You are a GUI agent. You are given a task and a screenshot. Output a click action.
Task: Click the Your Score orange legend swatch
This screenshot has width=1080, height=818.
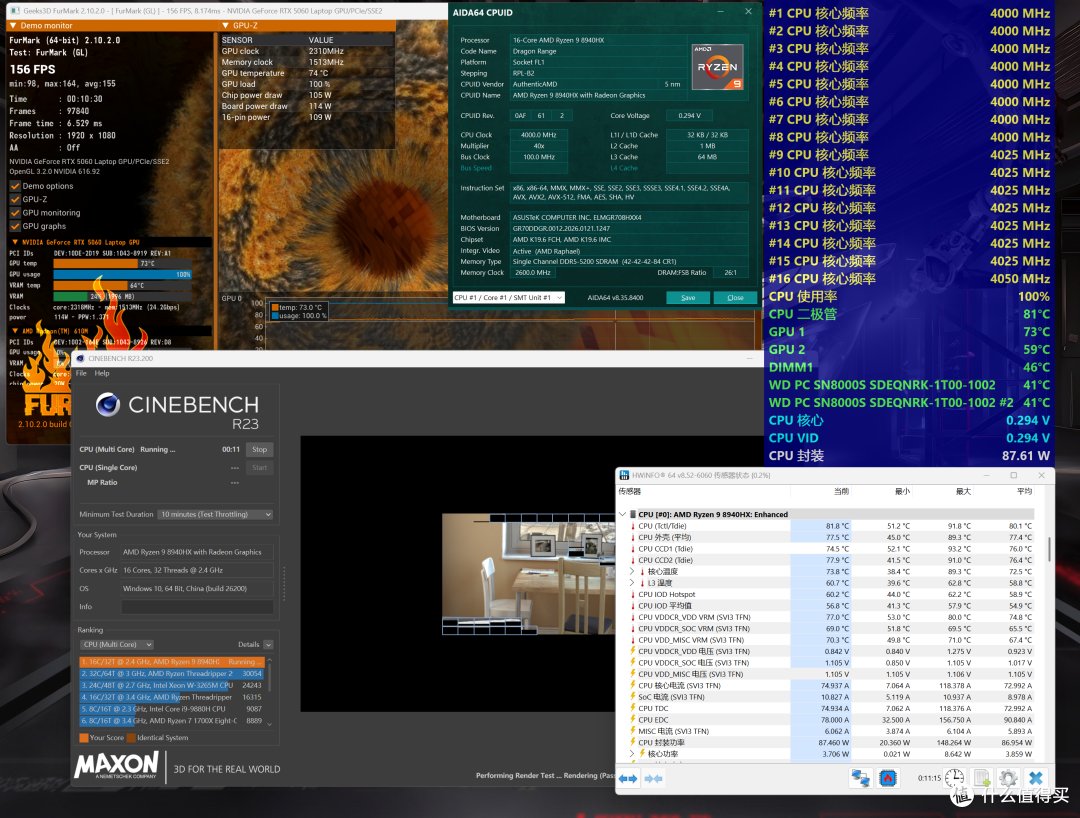point(83,737)
